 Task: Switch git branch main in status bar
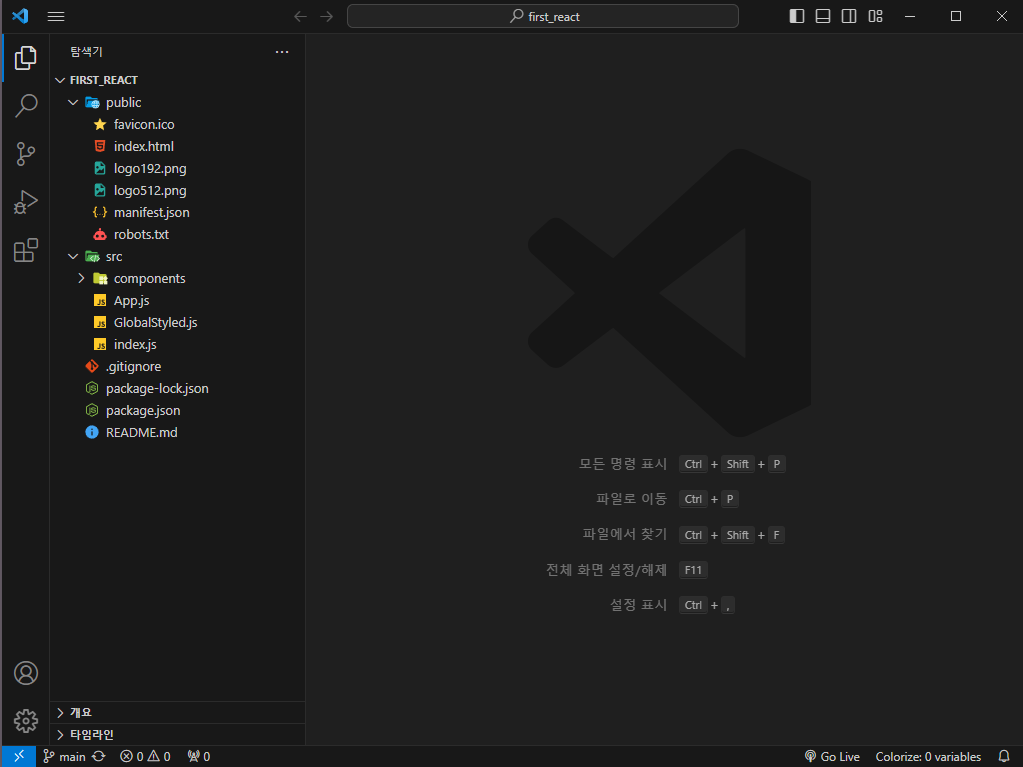coord(65,757)
